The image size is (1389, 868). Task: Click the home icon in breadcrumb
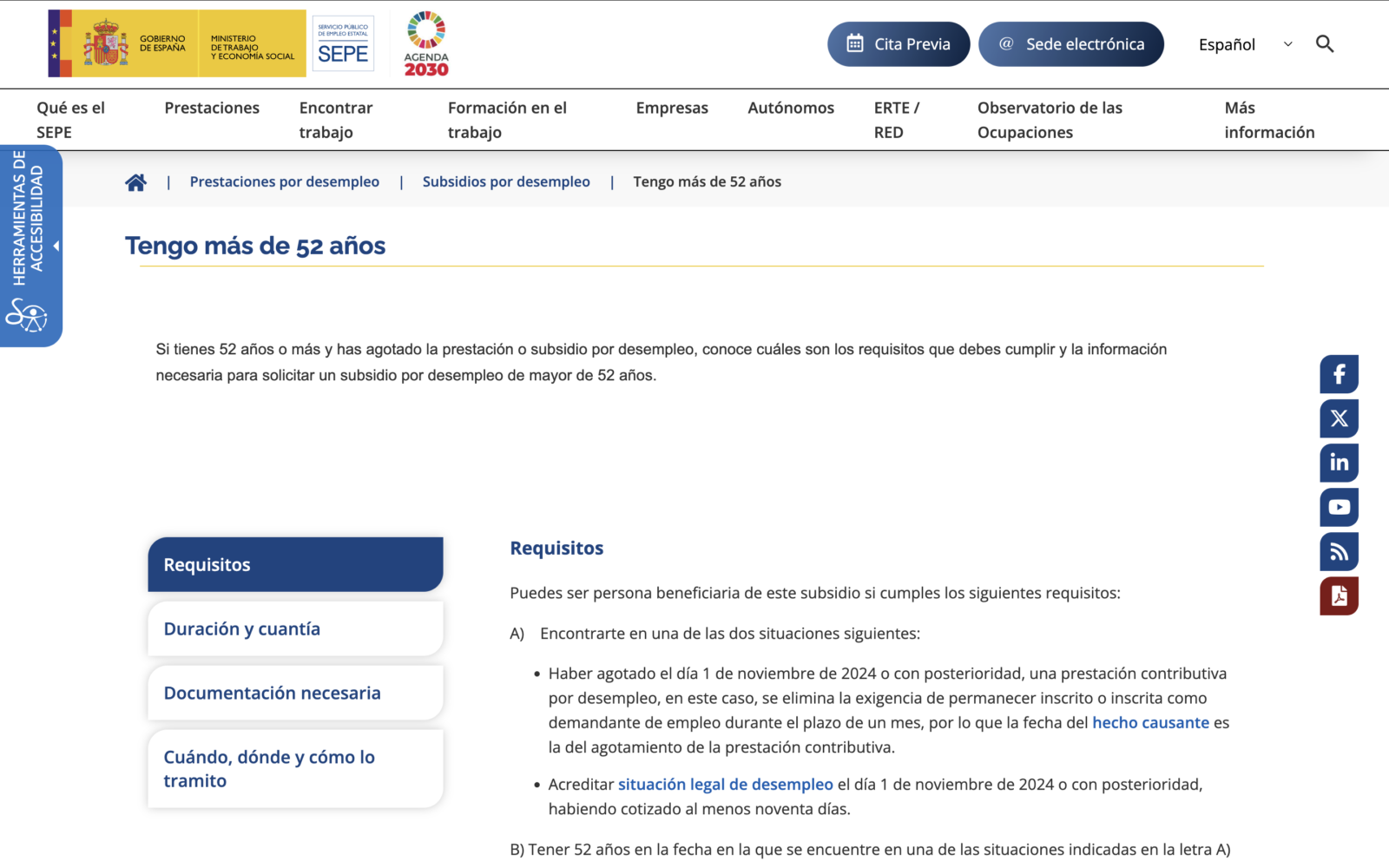(135, 182)
